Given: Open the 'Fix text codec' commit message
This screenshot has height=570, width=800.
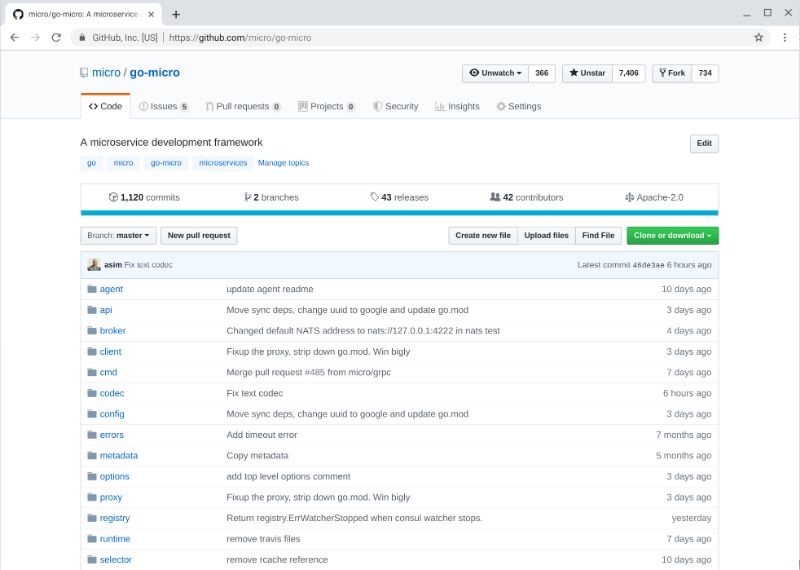Looking at the screenshot, I should tap(148, 265).
